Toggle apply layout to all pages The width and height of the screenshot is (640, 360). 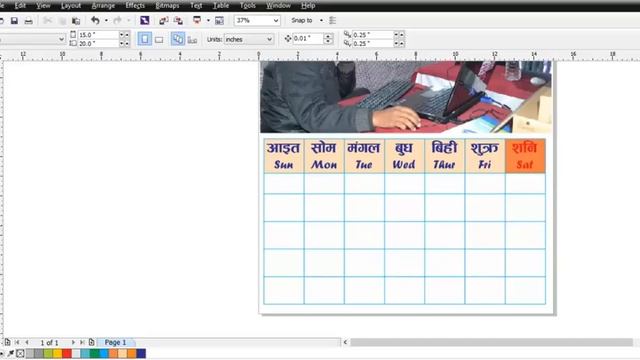[178, 39]
